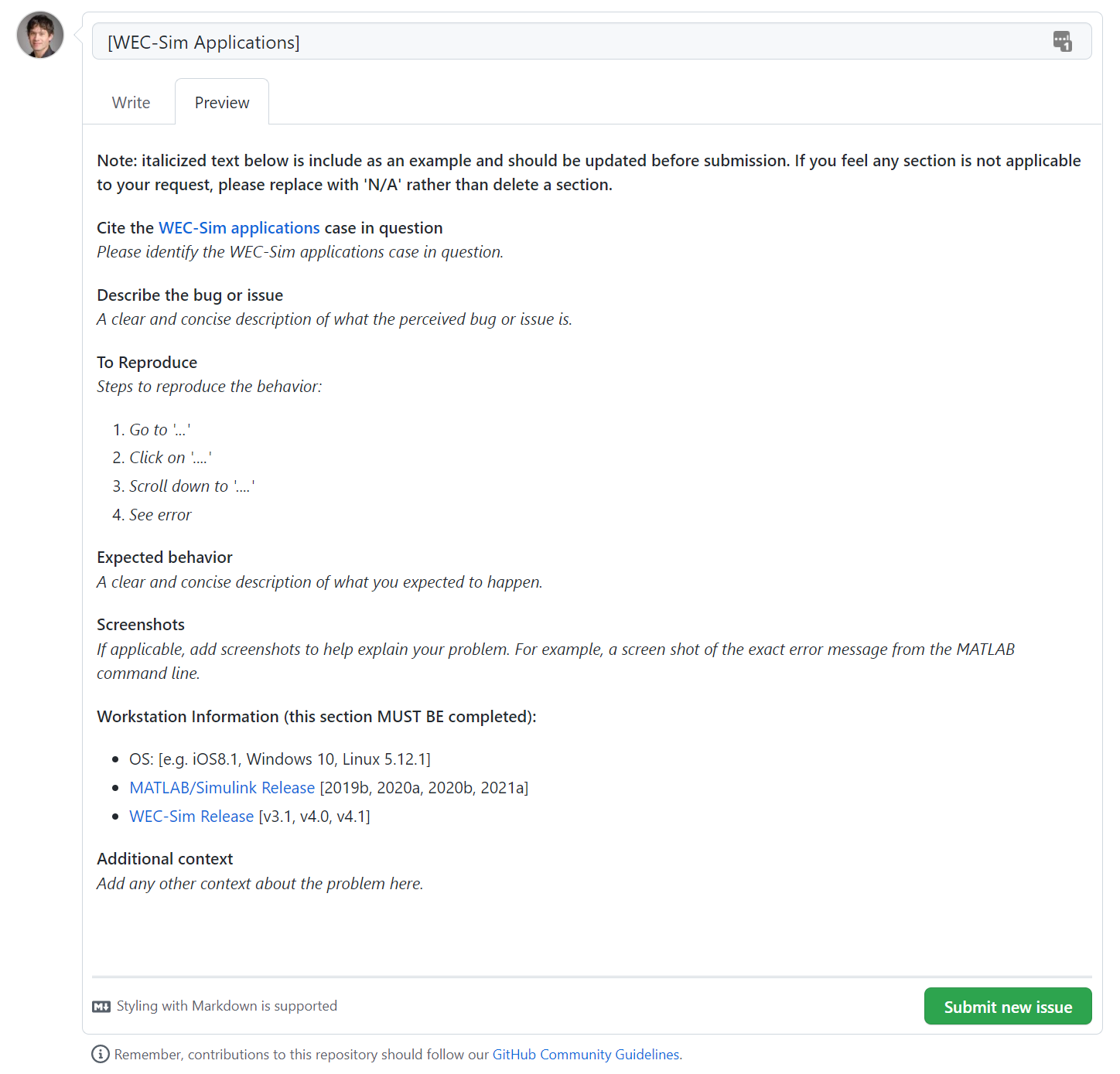The image size is (1120, 1074).
Task: Click the 'Additional context' heading
Action: [164, 858]
